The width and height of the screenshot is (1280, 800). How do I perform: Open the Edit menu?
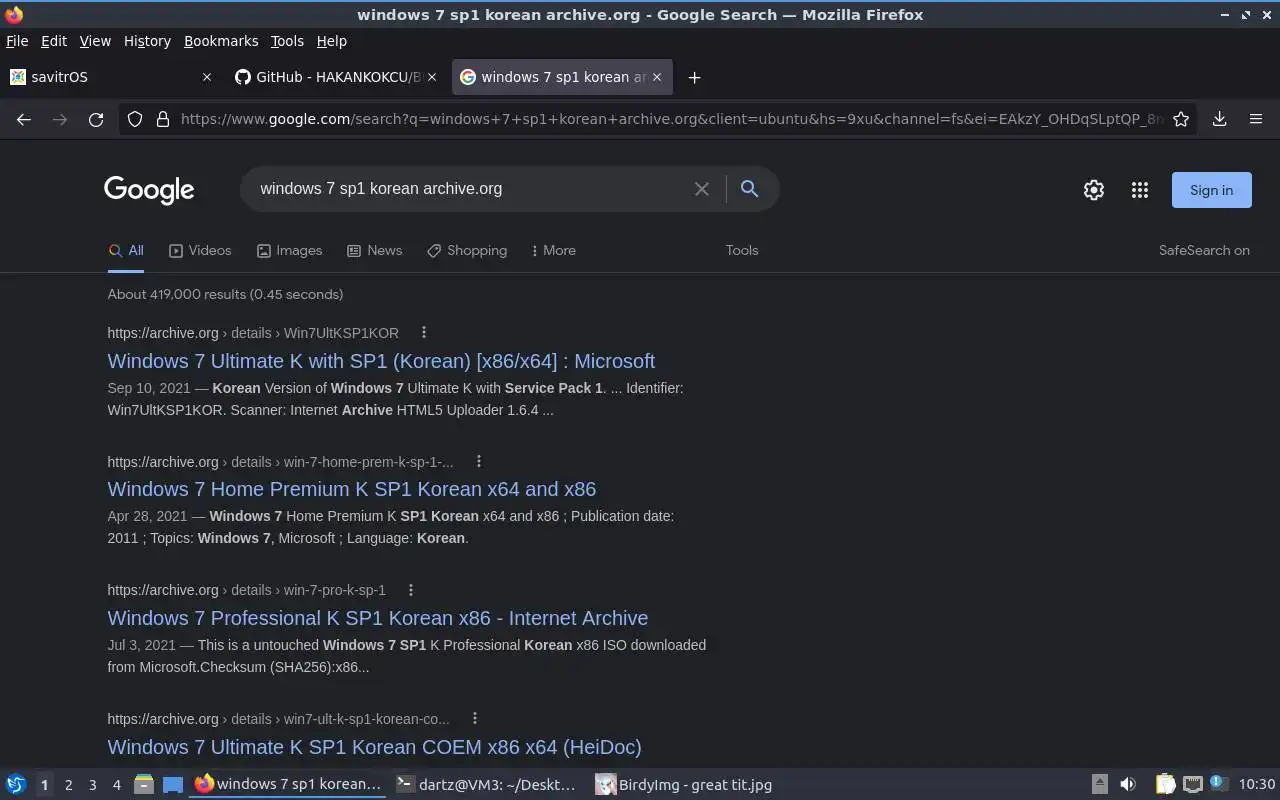click(x=54, y=41)
